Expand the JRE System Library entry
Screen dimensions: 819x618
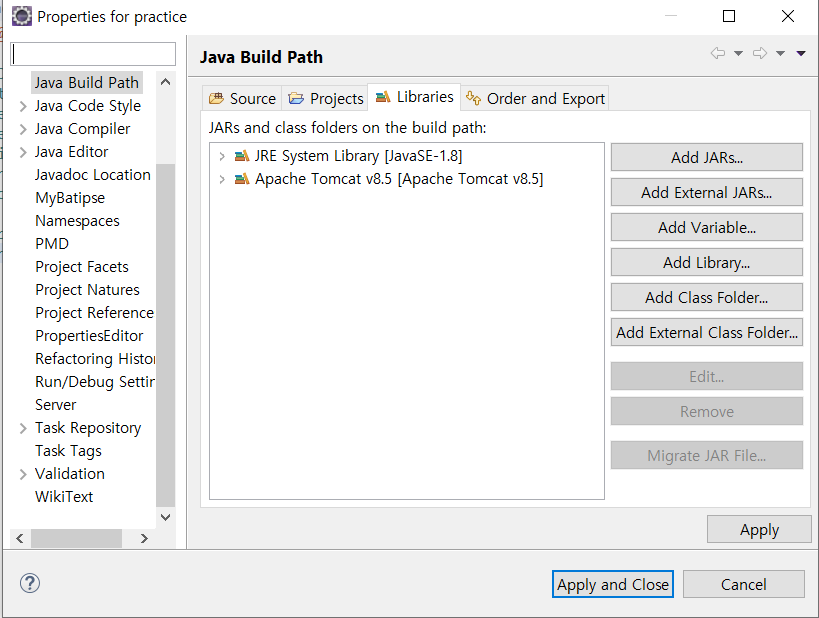coord(222,156)
